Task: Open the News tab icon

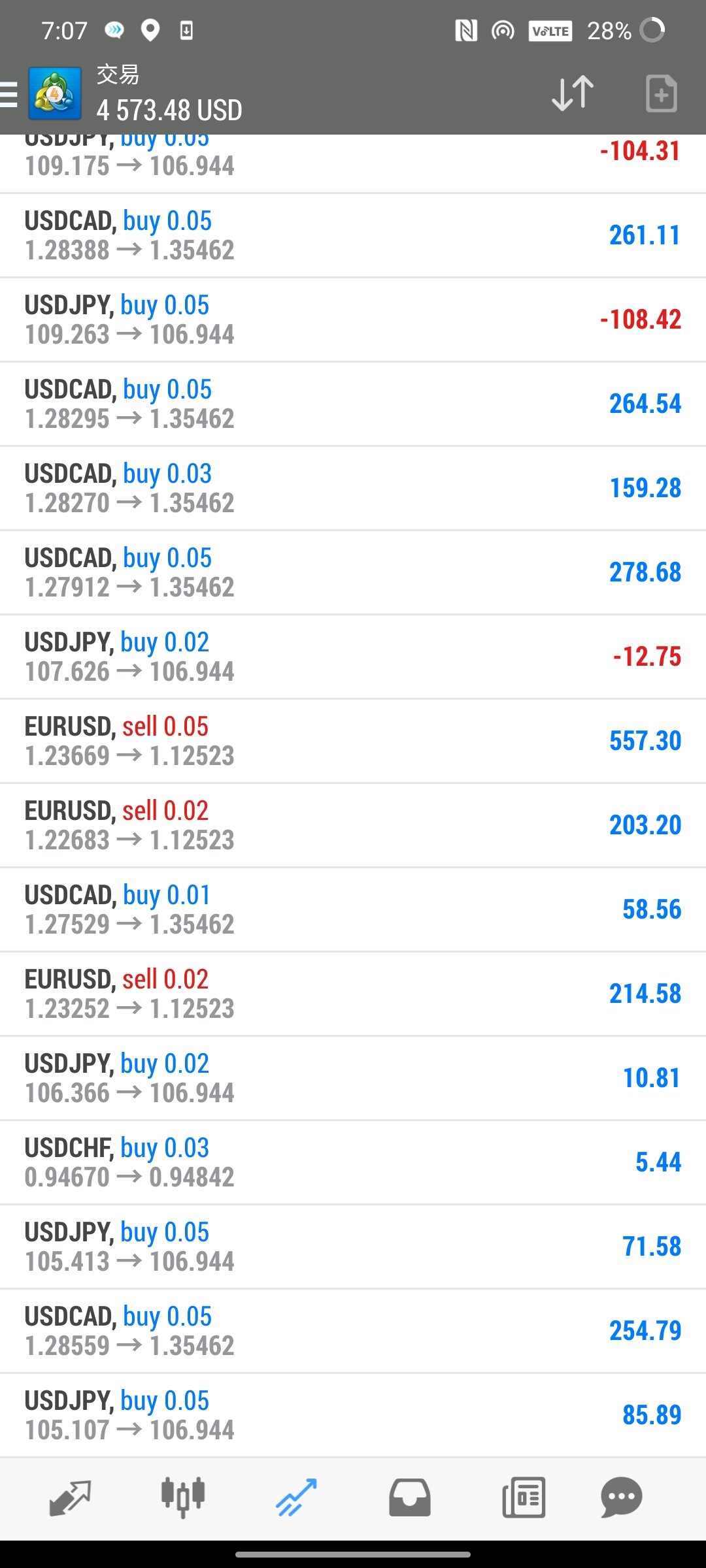Action: (524, 1497)
